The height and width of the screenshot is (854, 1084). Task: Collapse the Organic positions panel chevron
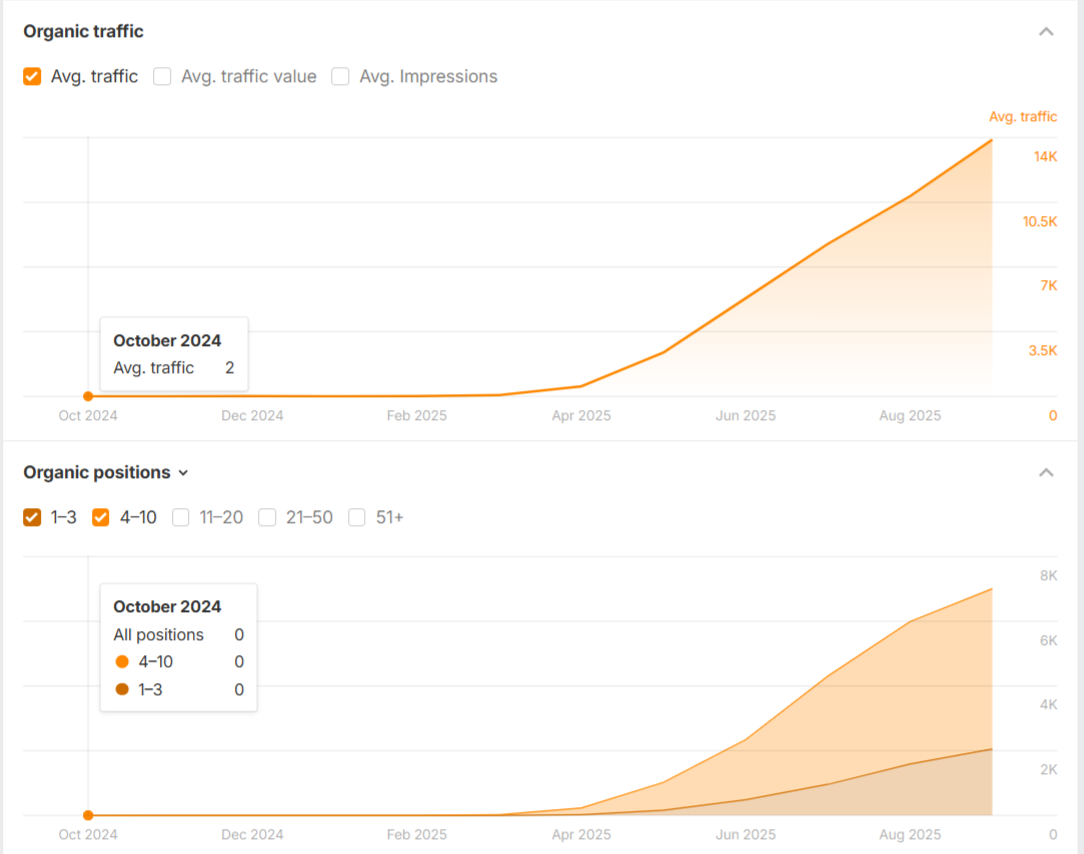pyautogui.click(x=1046, y=472)
